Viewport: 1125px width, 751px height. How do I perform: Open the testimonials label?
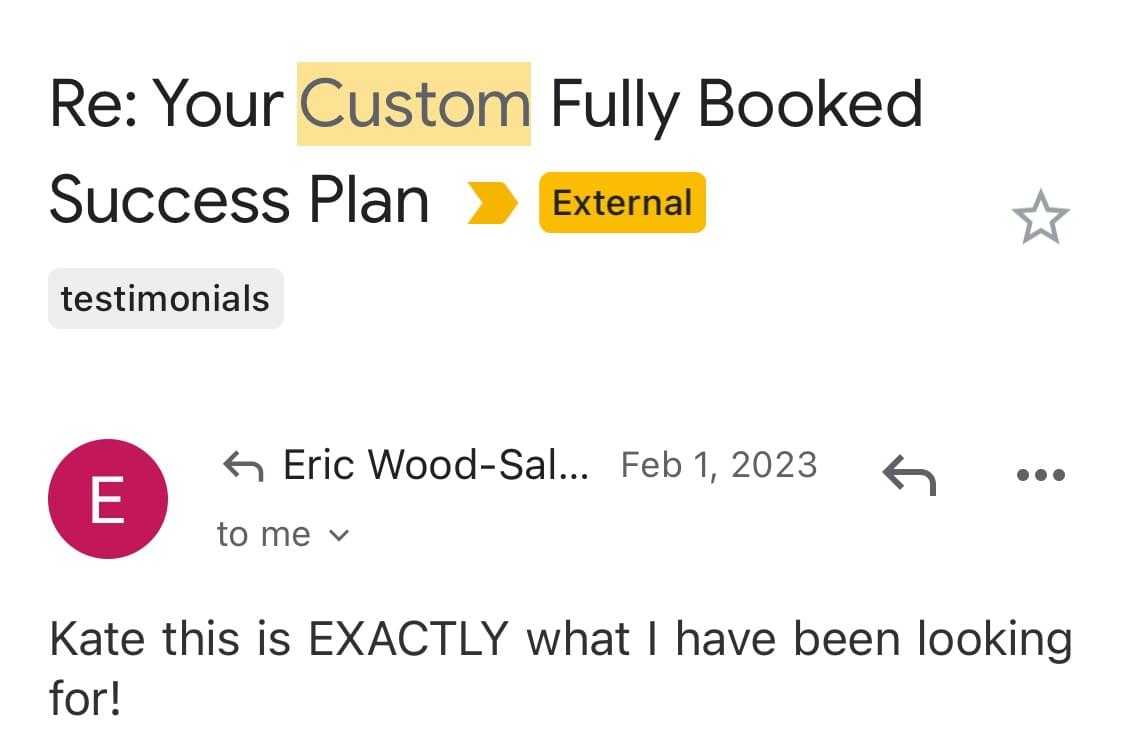(x=165, y=299)
